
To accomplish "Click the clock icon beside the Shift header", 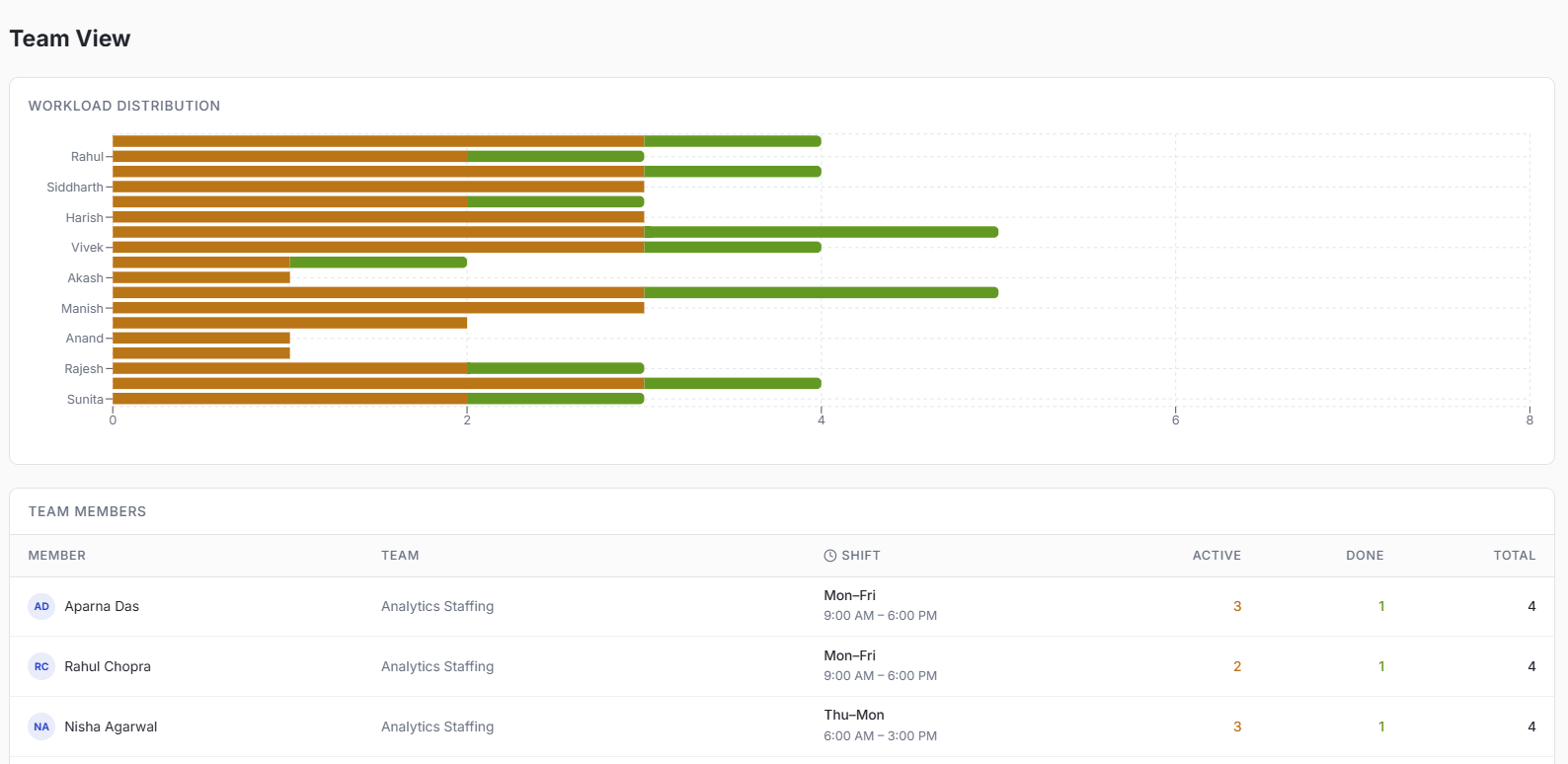I will pos(830,556).
